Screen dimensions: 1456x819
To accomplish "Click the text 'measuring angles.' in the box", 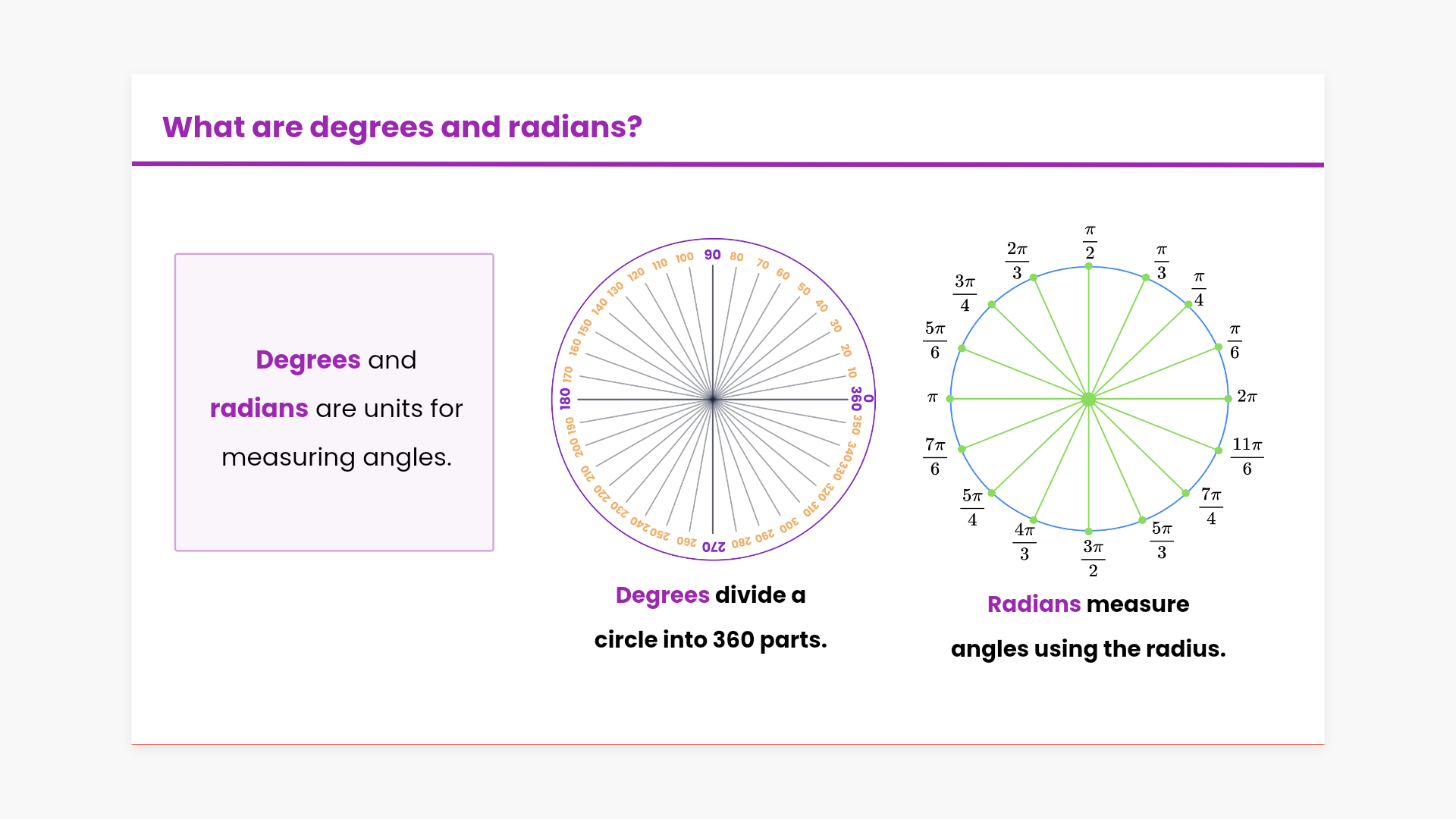I will pos(336,457).
